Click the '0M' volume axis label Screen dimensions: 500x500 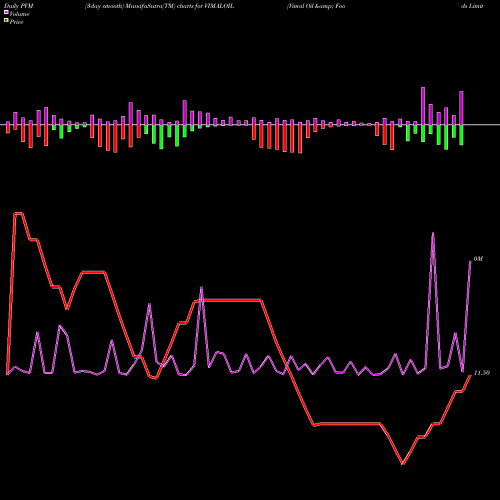[478, 259]
